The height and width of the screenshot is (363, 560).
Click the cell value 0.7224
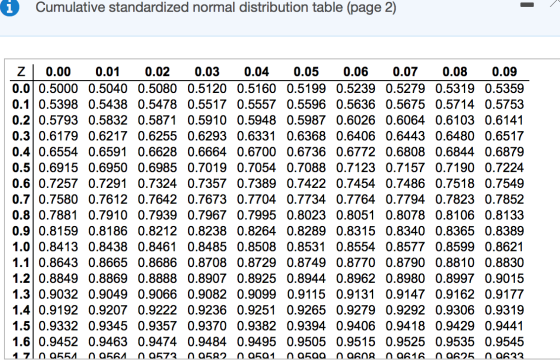point(504,168)
